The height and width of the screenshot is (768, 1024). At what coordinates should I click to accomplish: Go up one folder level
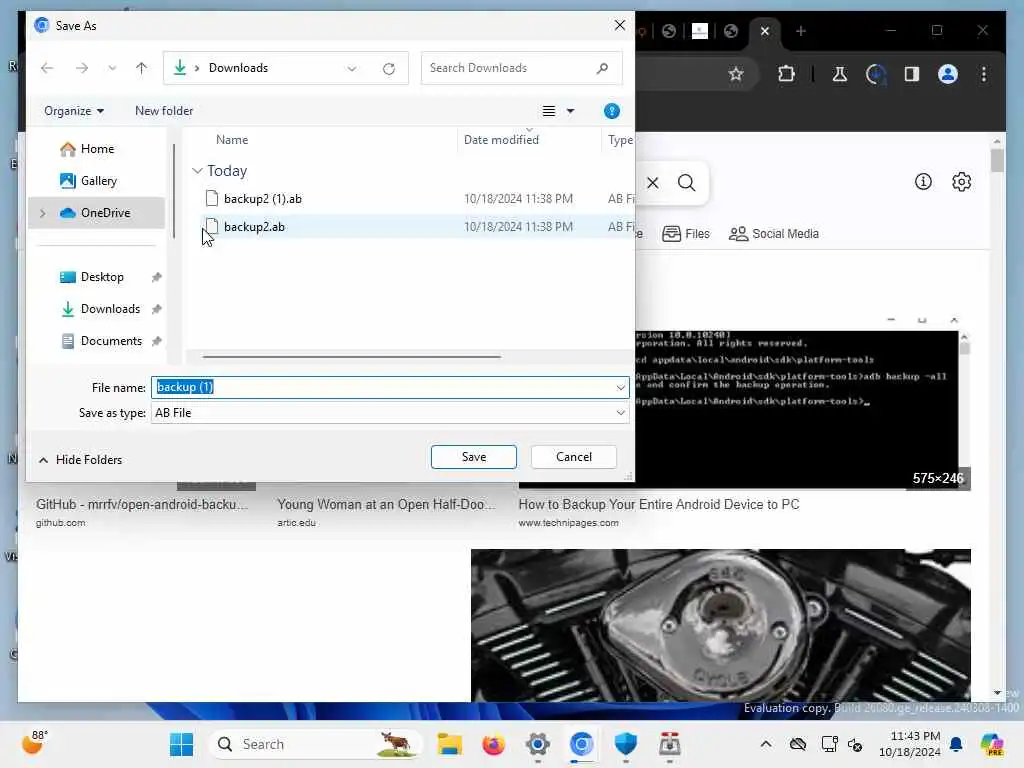click(142, 68)
